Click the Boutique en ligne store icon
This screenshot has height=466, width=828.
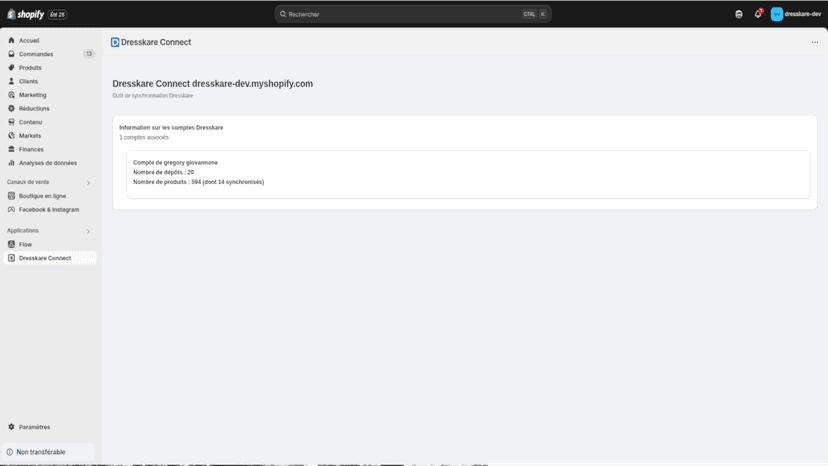point(11,196)
